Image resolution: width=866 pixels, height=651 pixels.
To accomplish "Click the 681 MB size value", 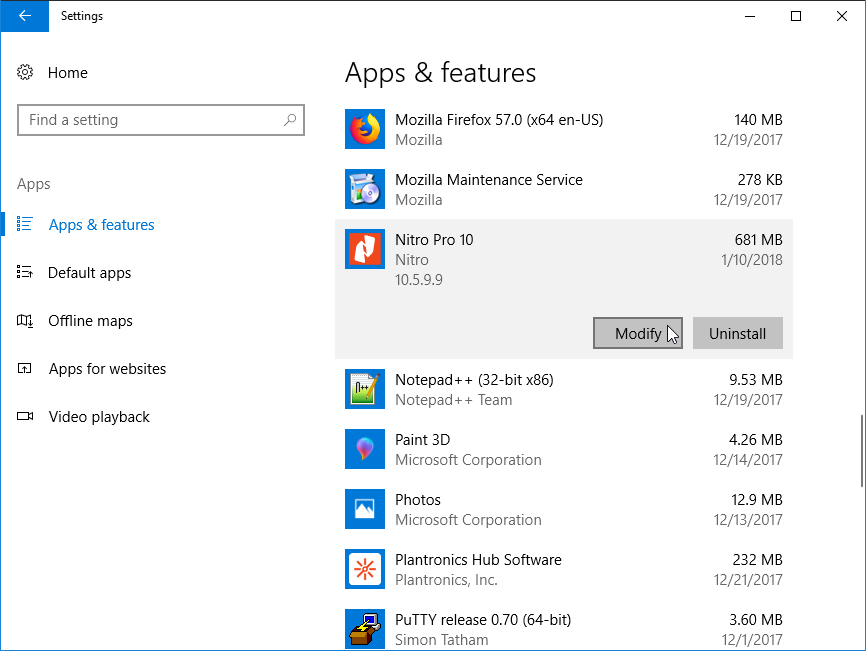I will pos(758,240).
